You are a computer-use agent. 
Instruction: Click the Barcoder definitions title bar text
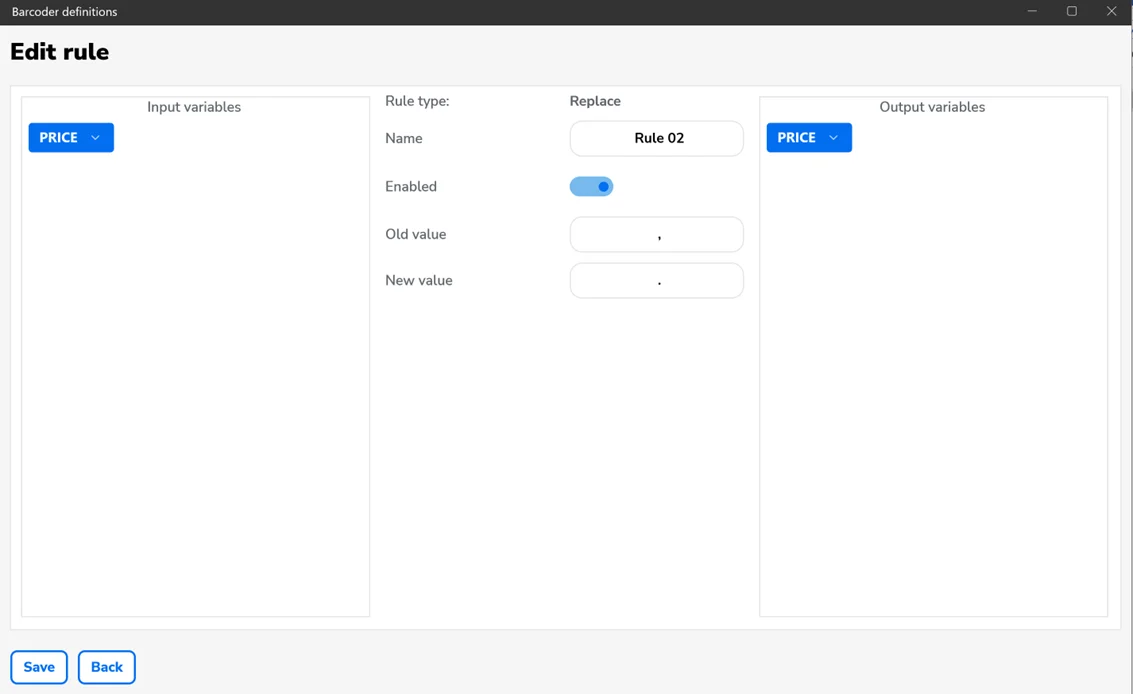[65, 12]
